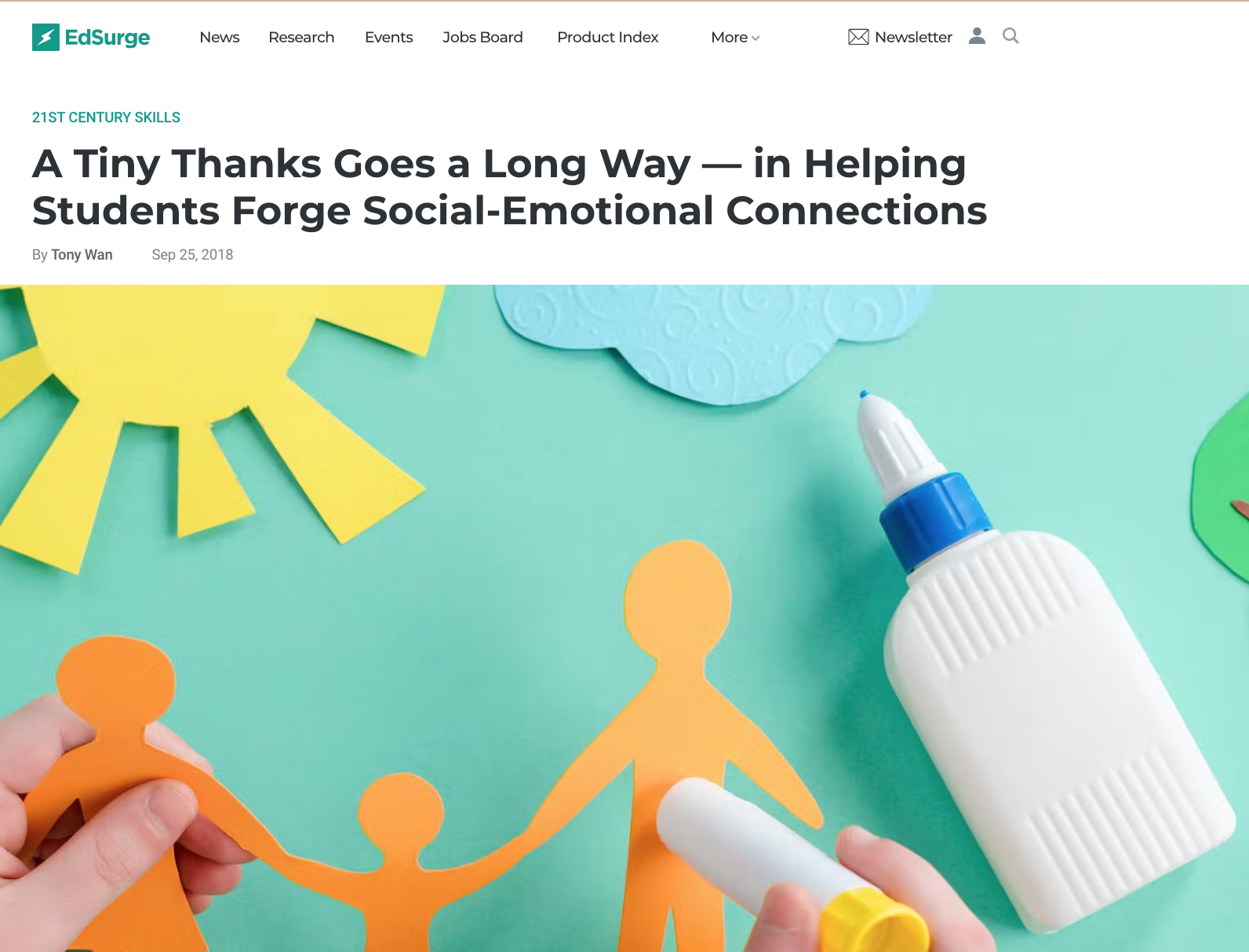Open the 21st Century Skills category link
The height and width of the screenshot is (952, 1249).
tap(106, 118)
